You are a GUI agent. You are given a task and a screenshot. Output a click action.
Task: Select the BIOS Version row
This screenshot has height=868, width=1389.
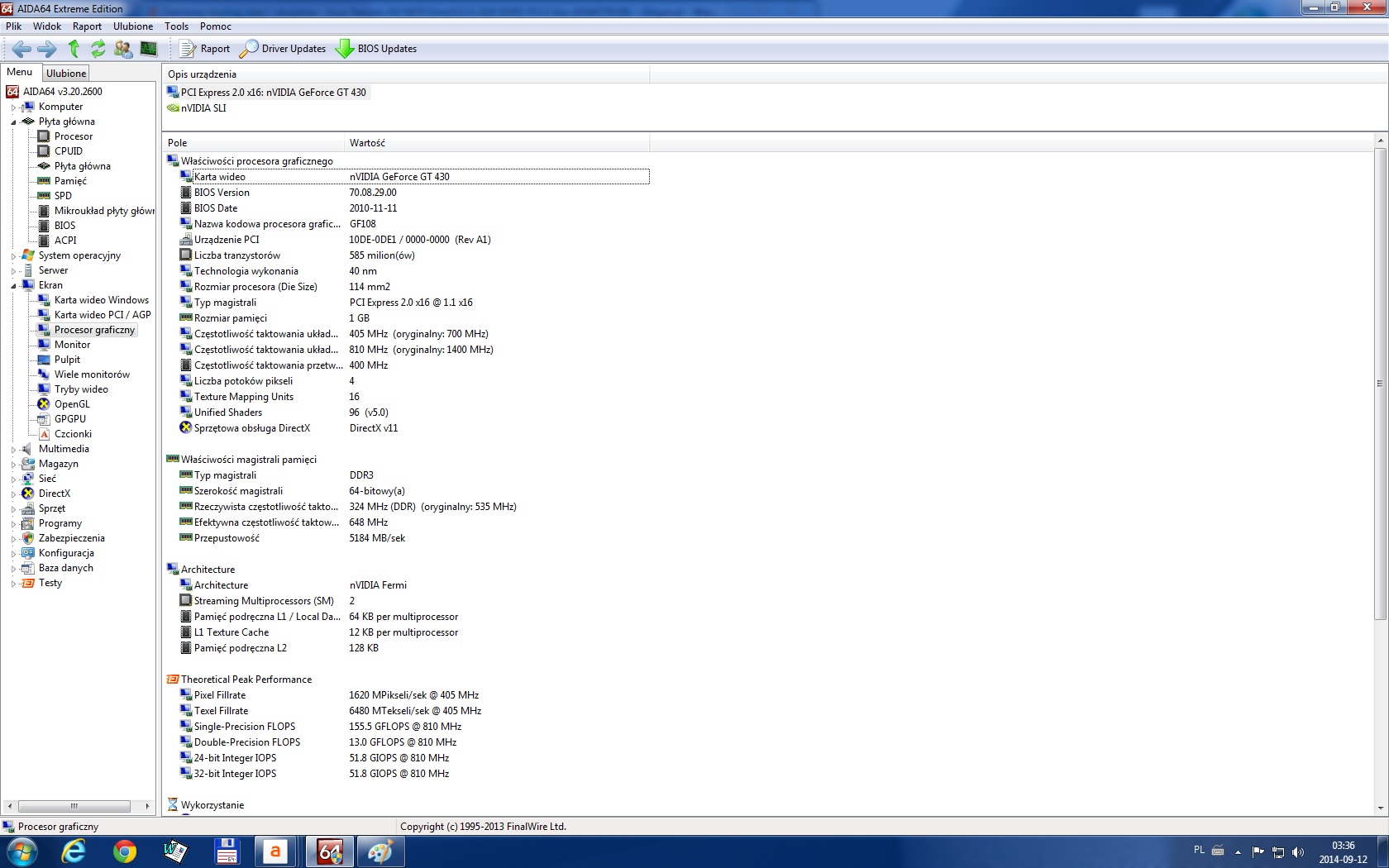pos(414,193)
